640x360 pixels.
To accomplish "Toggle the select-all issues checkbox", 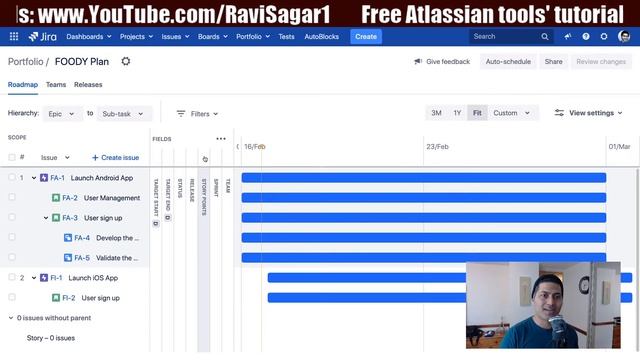I will [12, 157].
